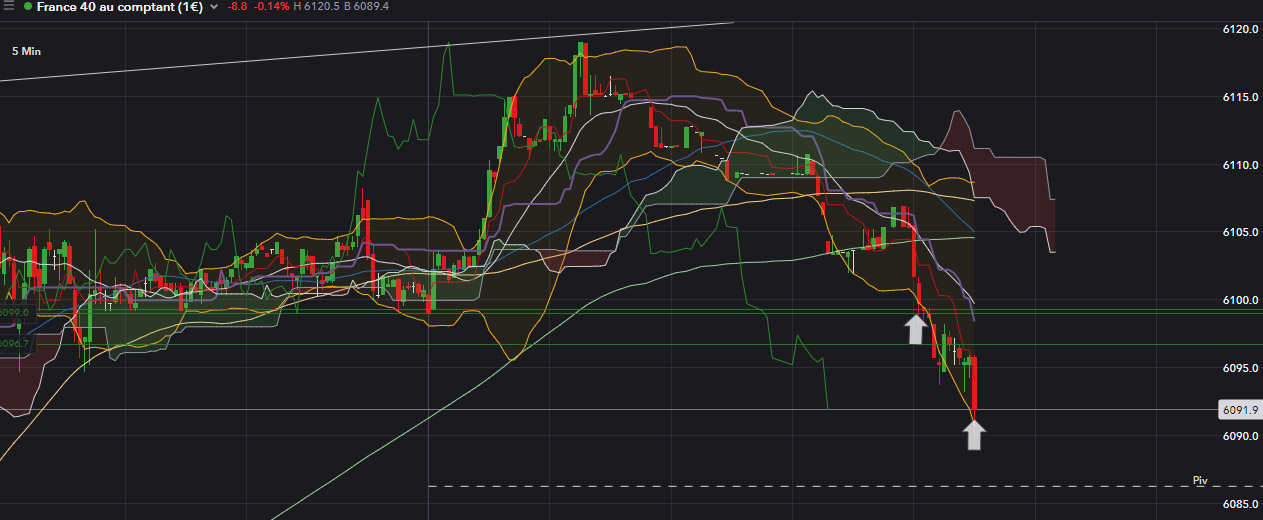The height and width of the screenshot is (520, 1263).
Task: Click the -0.14% percentage change
Action: [x=272, y=6]
